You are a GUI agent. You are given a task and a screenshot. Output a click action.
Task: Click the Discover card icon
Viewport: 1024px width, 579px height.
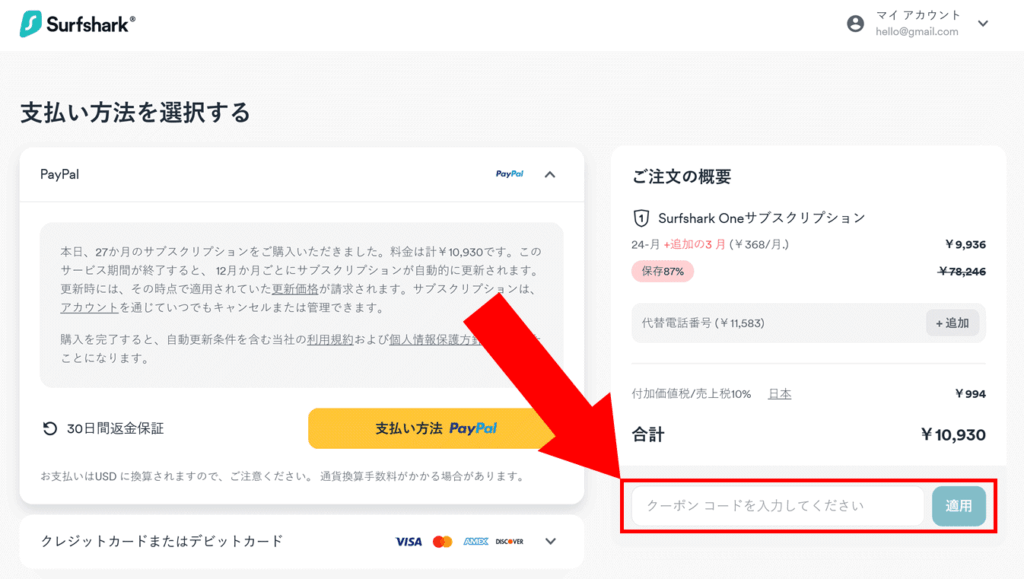509,541
